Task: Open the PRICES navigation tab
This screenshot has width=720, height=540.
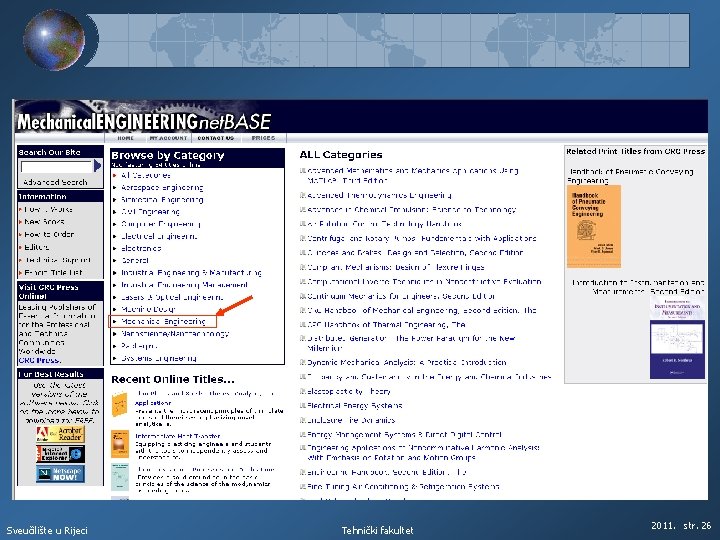Action: click(x=263, y=138)
